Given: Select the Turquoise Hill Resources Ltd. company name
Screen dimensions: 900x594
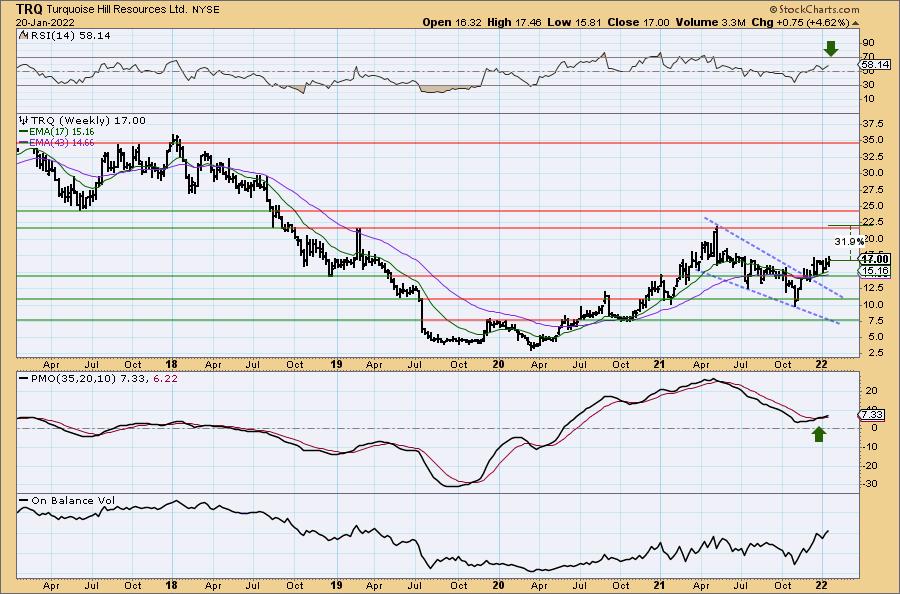Looking at the screenshot, I should coord(116,10).
